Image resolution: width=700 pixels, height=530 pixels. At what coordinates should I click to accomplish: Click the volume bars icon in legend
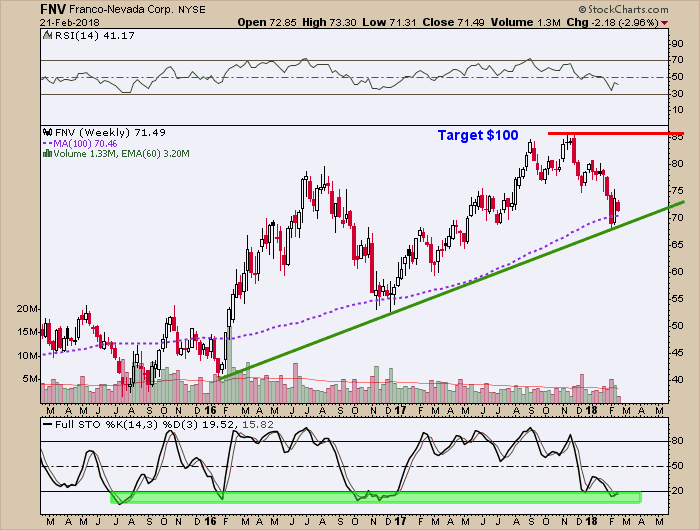point(47,154)
